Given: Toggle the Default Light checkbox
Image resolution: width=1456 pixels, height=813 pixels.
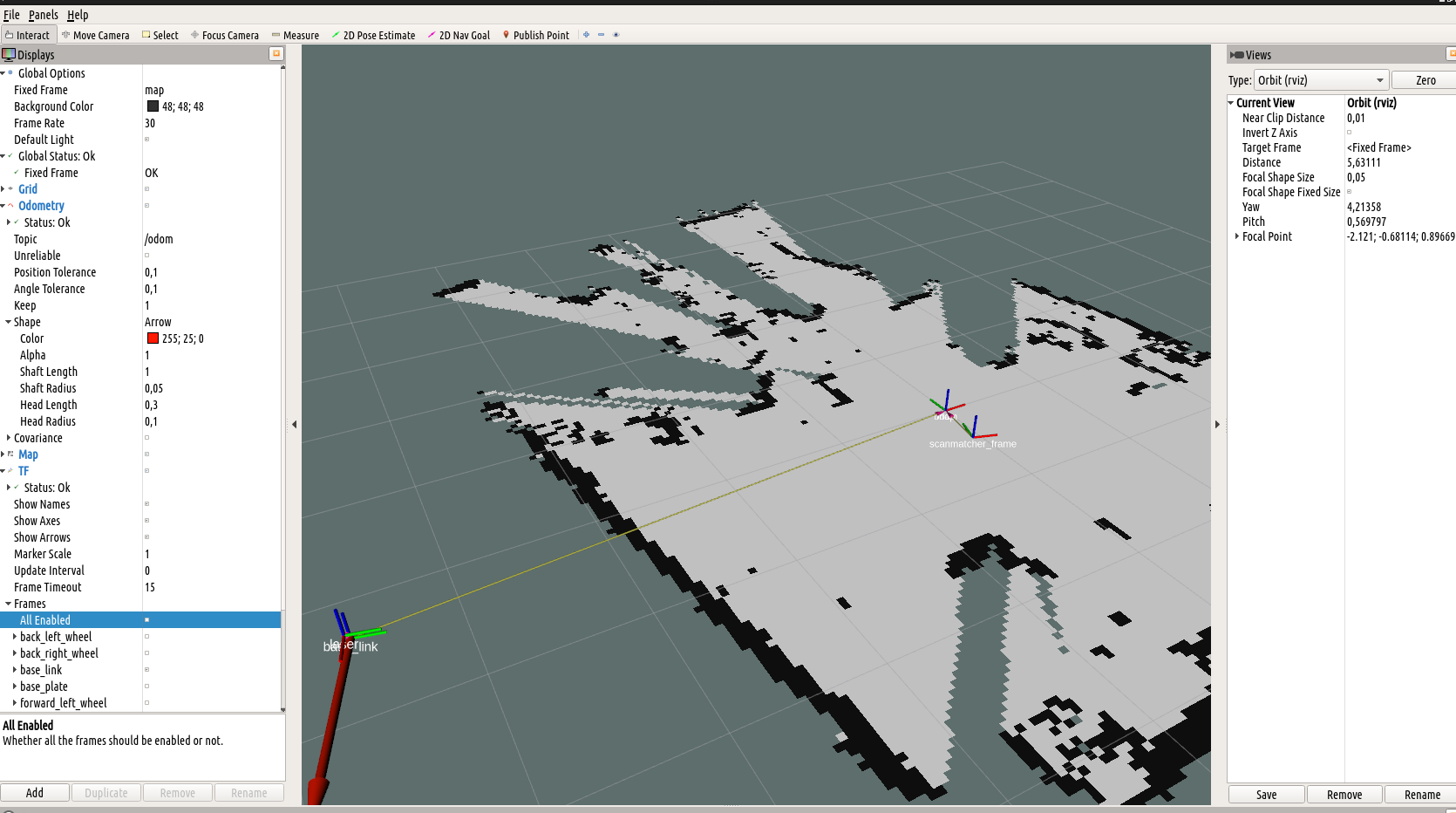Looking at the screenshot, I should tap(146, 140).
